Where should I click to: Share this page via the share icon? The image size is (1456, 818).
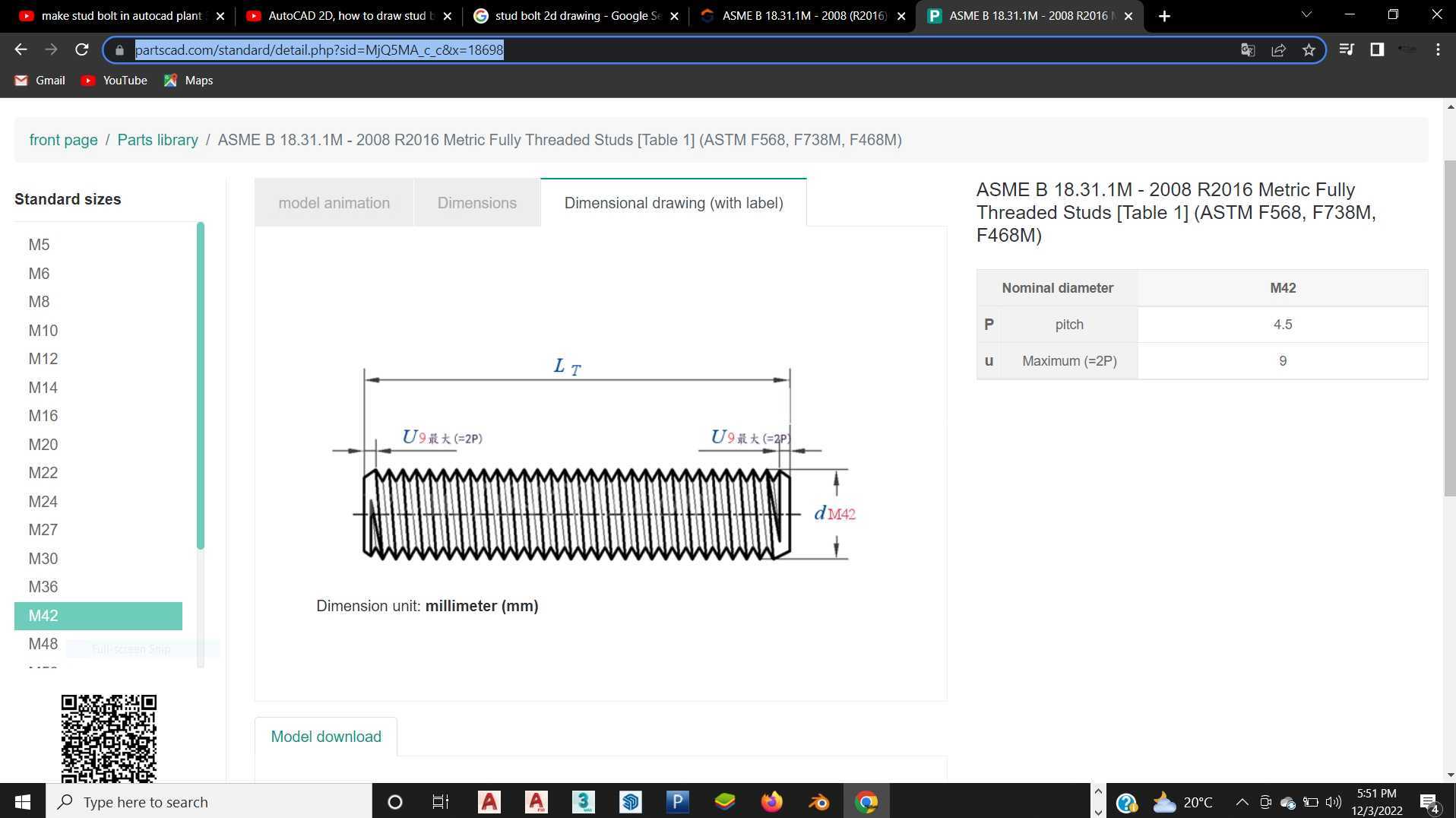tap(1278, 50)
